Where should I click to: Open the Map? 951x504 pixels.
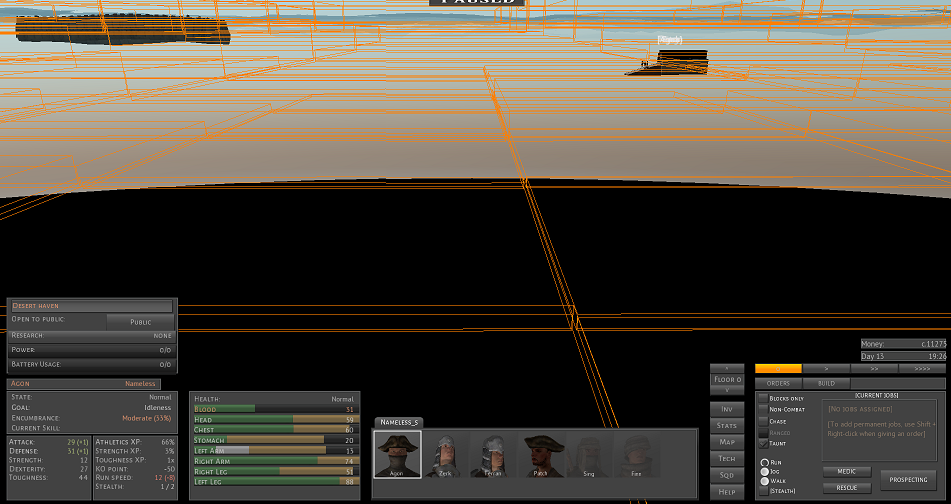[727, 442]
